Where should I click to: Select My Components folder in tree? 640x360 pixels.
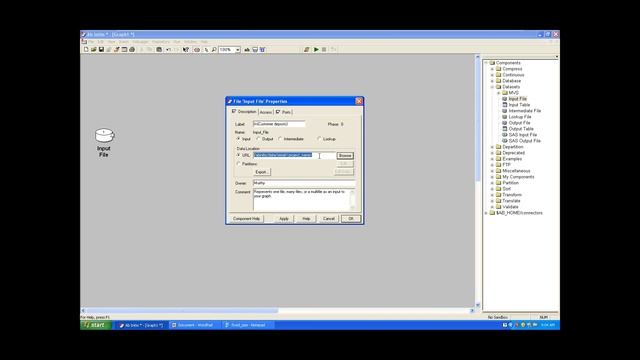(x=518, y=177)
